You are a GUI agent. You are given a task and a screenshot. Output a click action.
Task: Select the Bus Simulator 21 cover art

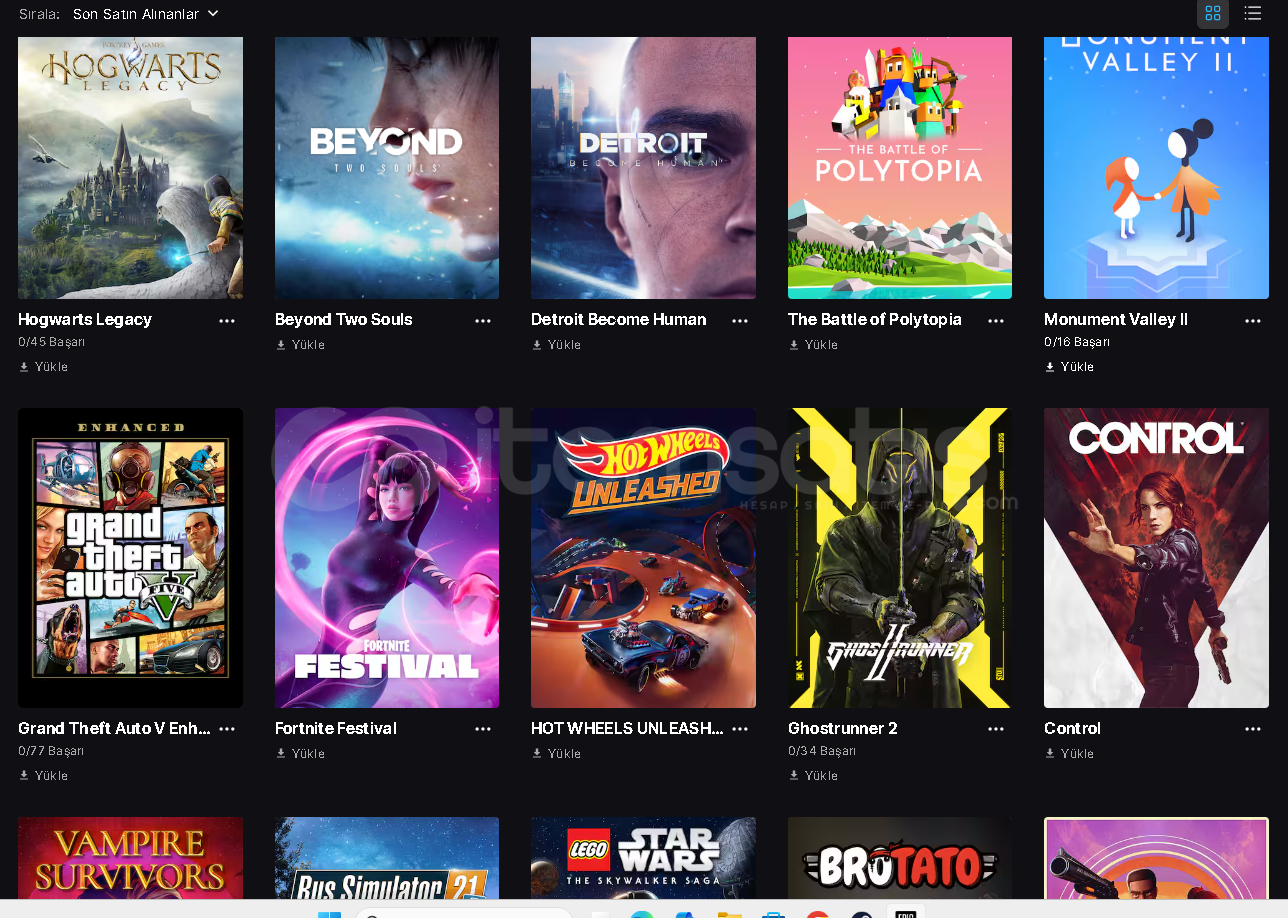(387, 858)
